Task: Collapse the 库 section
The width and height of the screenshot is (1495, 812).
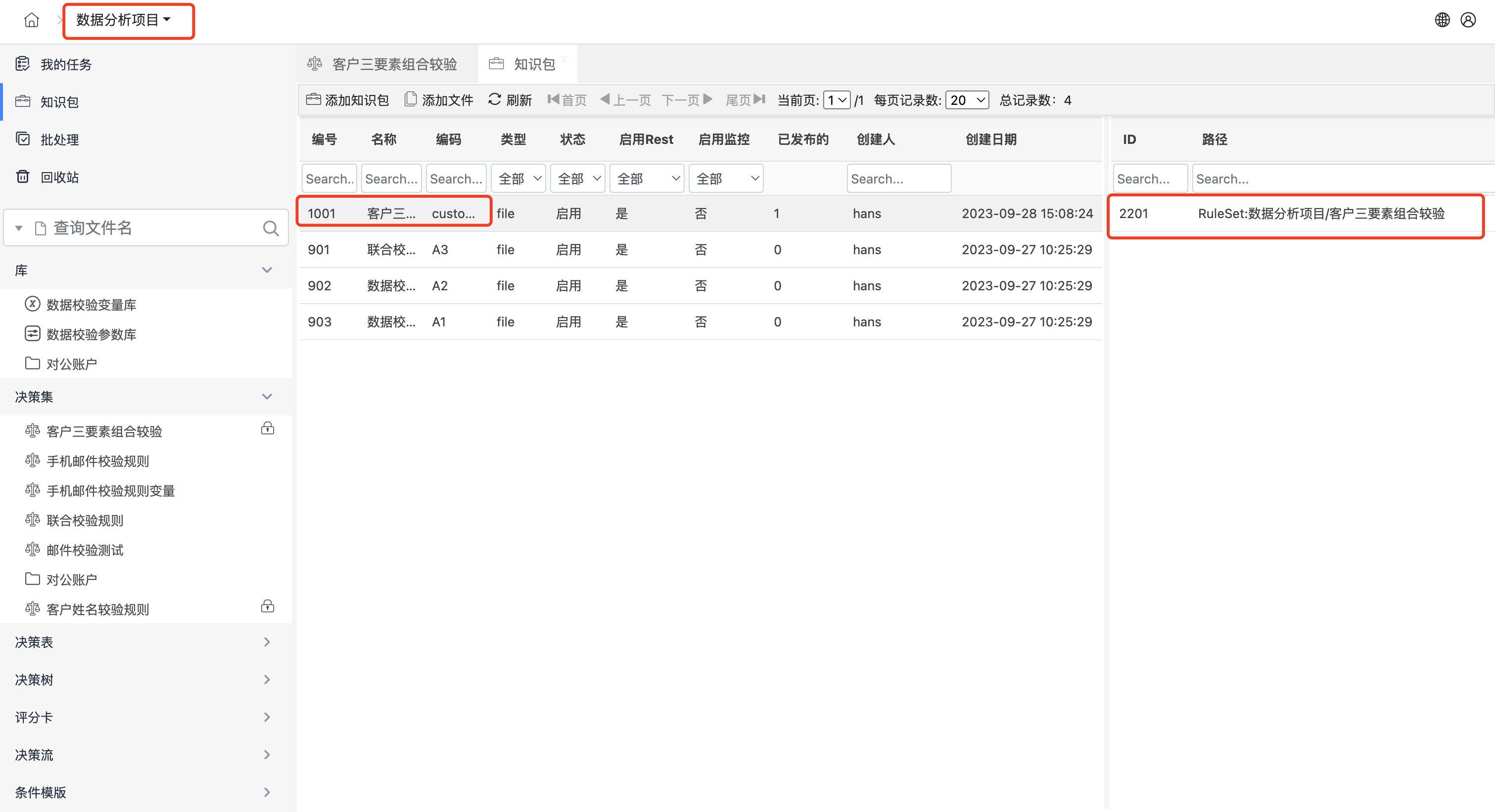Action: [266, 271]
